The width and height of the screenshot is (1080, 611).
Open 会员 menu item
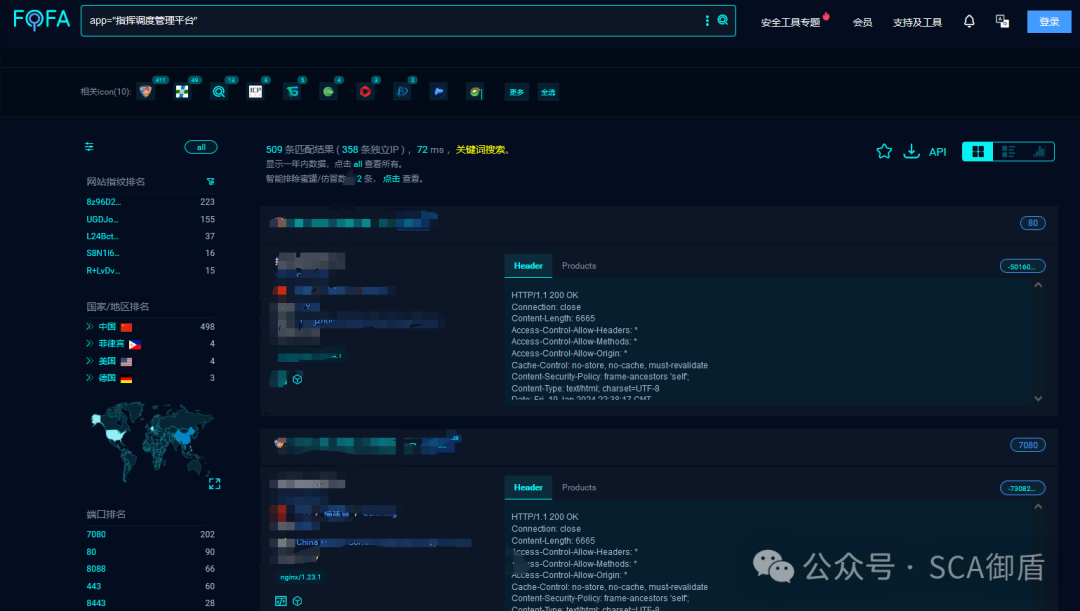click(862, 22)
